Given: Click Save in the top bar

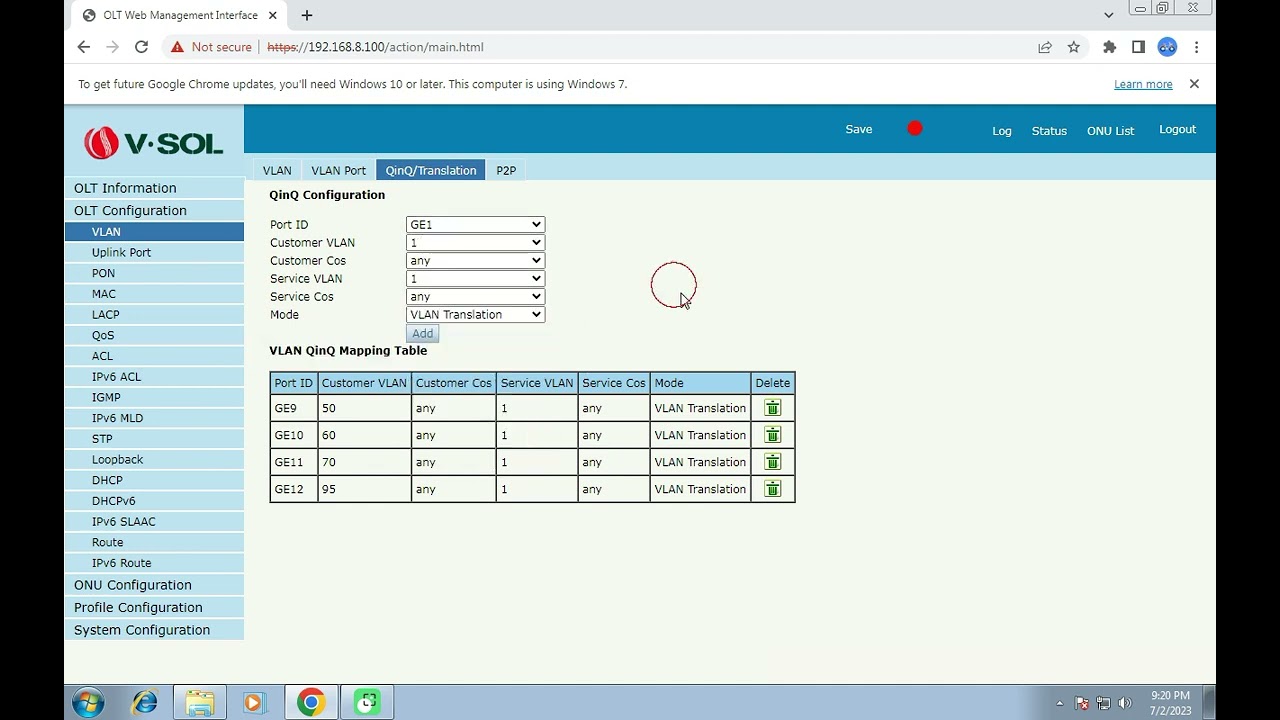Looking at the screenshot, I should [x=859, y=130].
